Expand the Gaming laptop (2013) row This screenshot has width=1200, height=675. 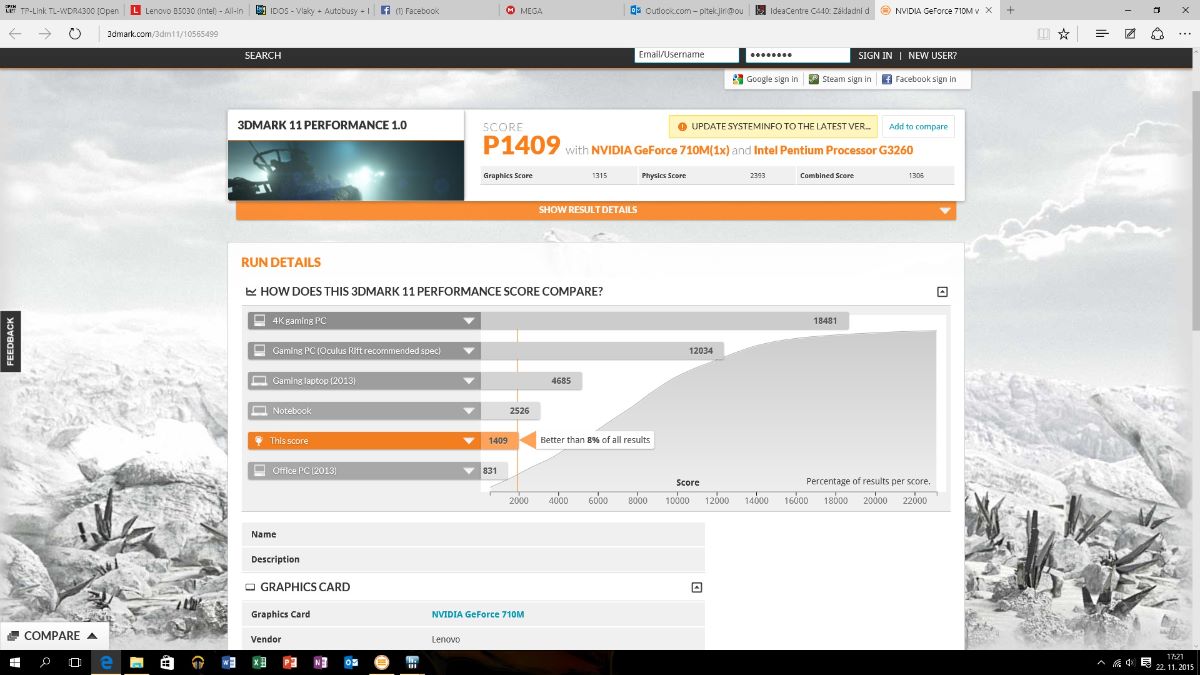coord(468,381)
